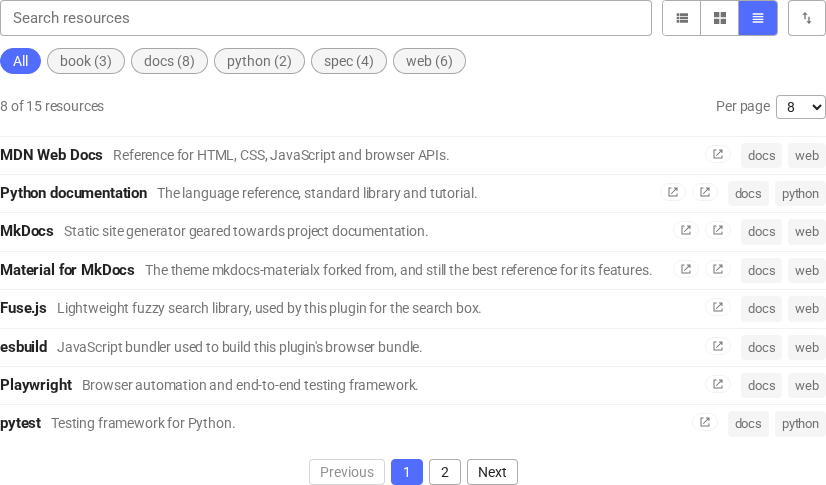Go to the Previous page button
This screenshot has height=485, width=826.
pyautogui.click(x=347, y=472)
